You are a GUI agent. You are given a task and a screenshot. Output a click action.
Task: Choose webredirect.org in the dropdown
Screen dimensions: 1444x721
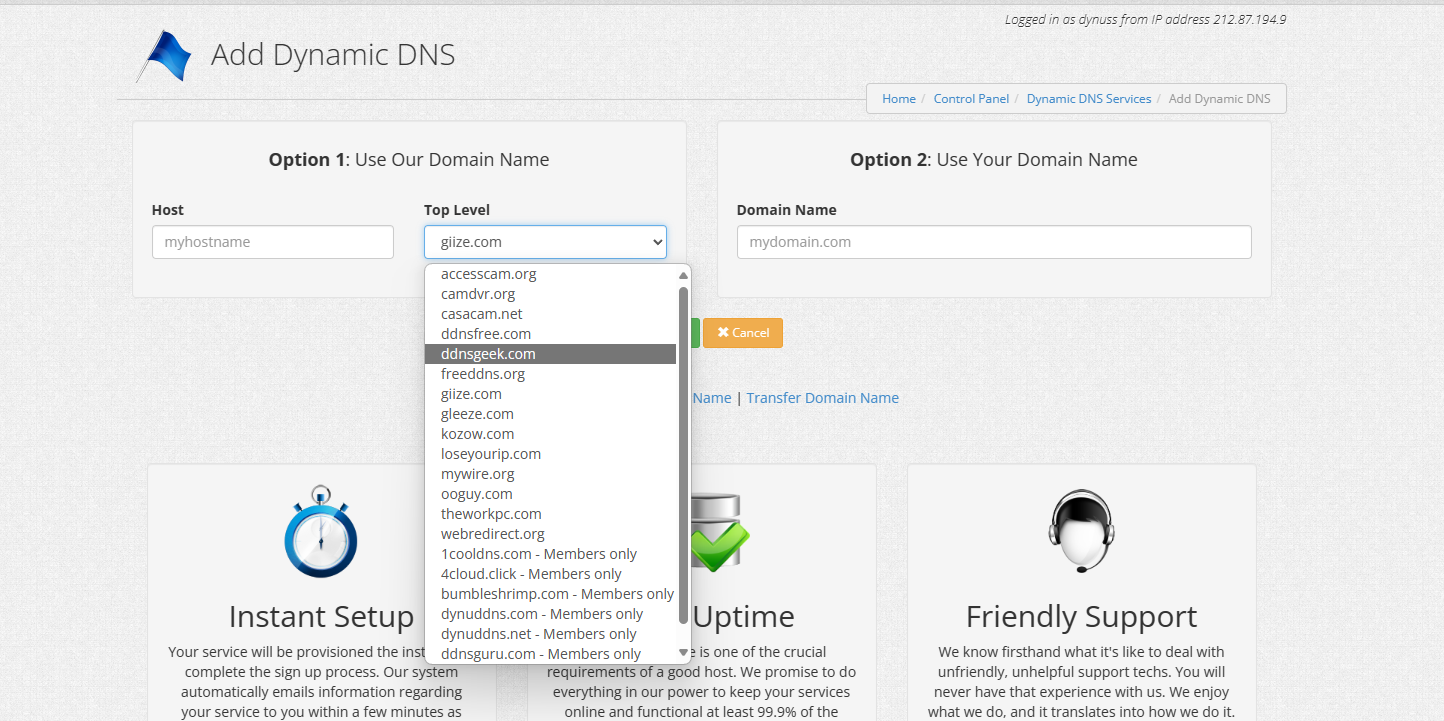550,534
